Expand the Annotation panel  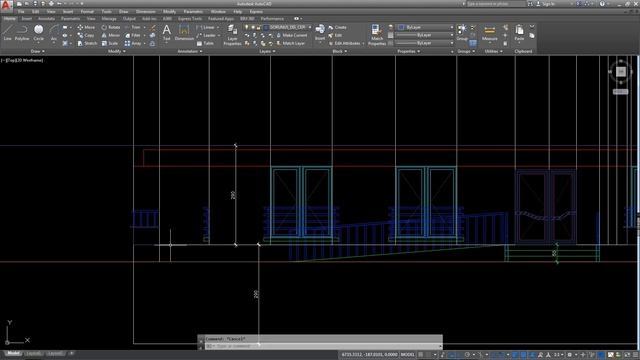[x=189, y=51]
